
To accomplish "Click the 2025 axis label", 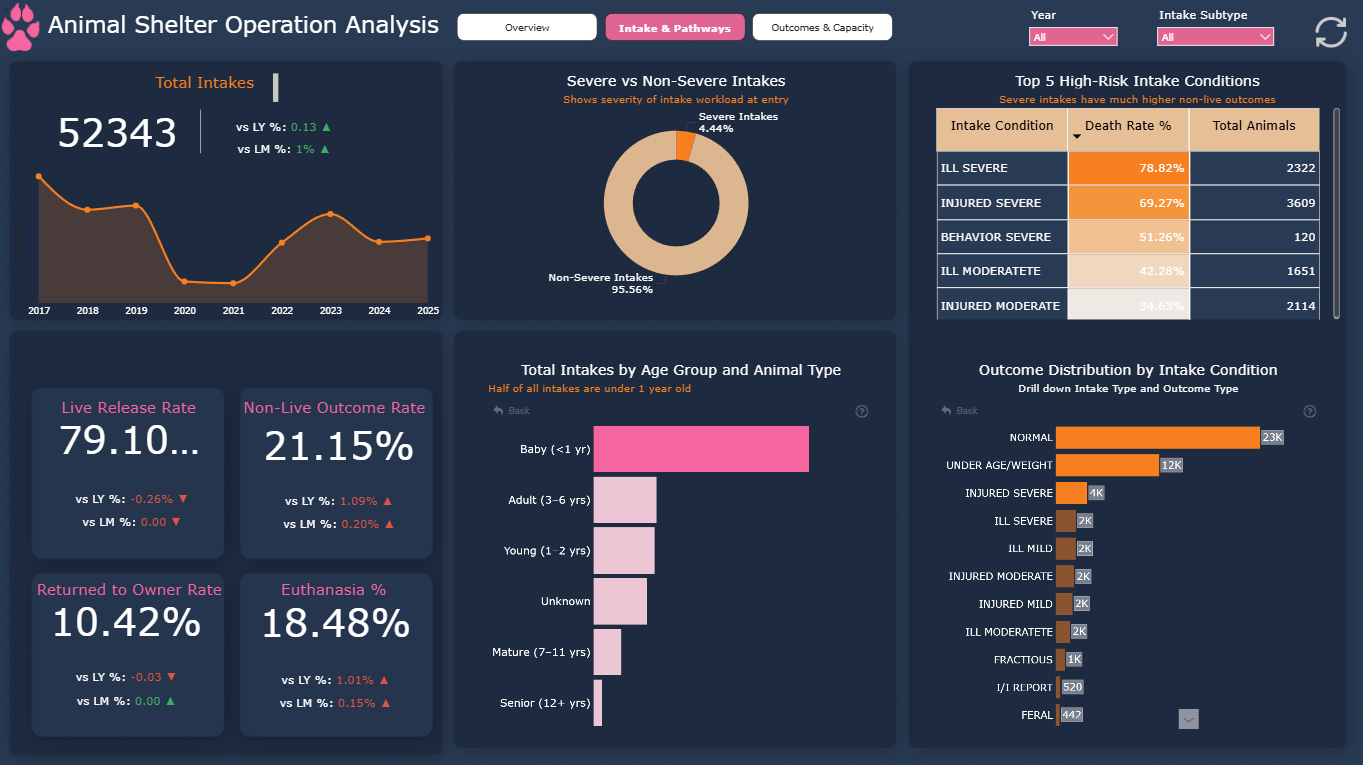I will 427,311.
